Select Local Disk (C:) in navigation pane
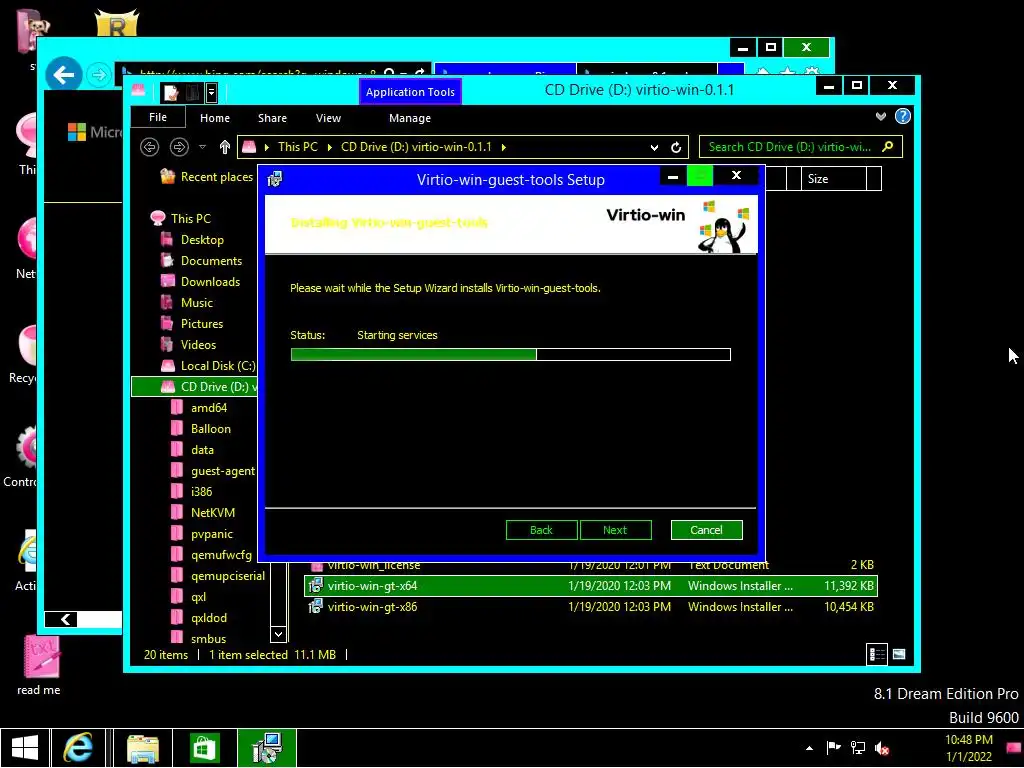The width and height of the screenshot is (1024, 768). coord(208,366)
